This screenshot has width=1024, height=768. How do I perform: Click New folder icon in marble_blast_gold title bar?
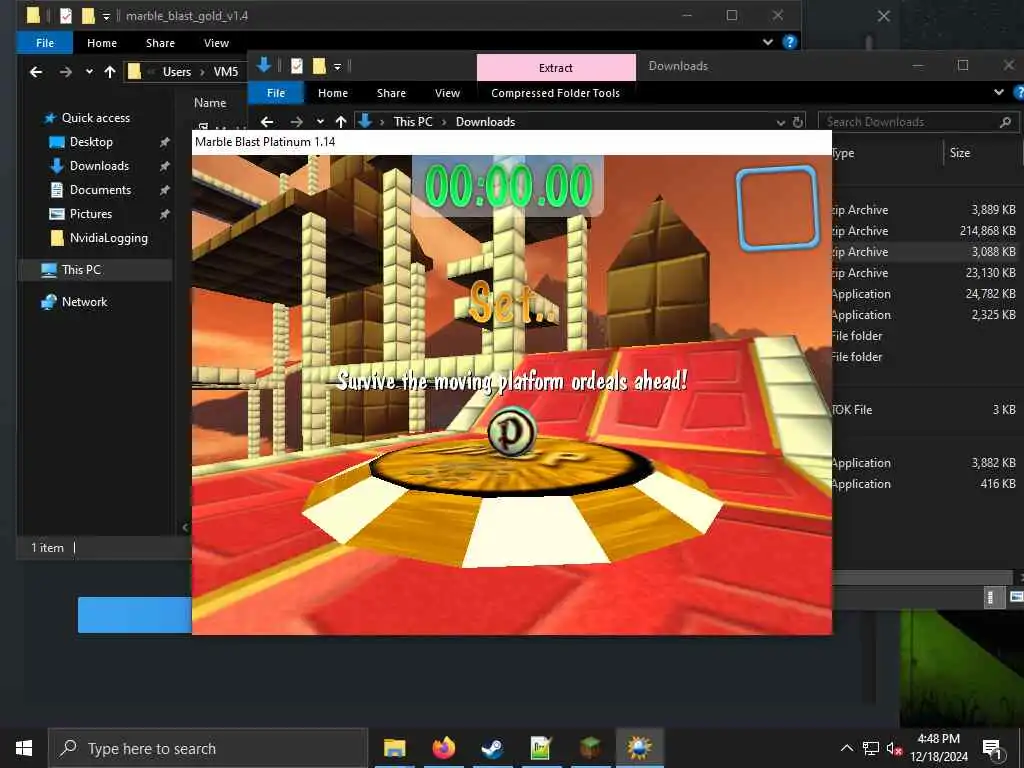click(88, 15)
